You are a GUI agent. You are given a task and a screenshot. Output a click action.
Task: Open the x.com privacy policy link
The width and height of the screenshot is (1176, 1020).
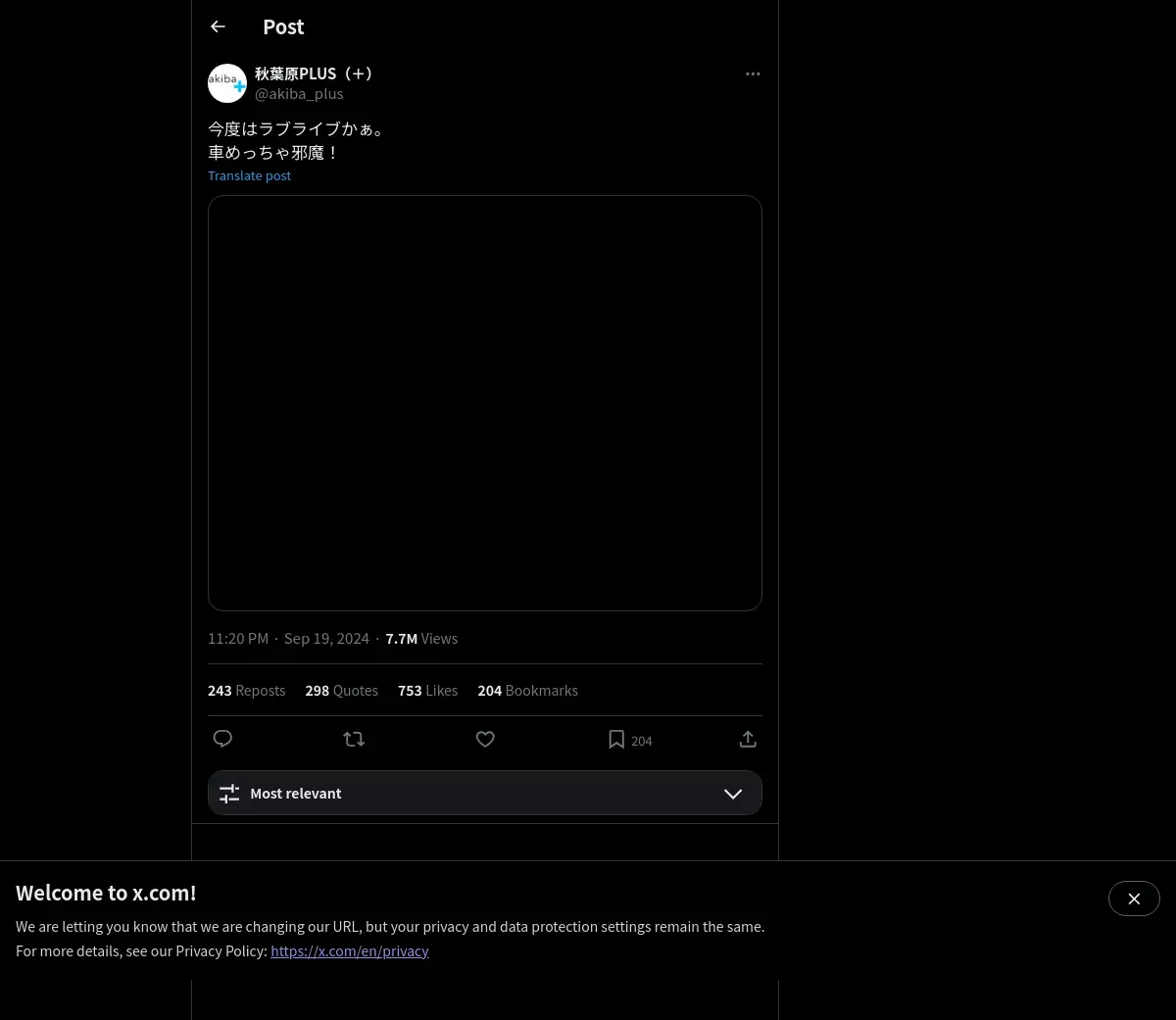point(350,950)
